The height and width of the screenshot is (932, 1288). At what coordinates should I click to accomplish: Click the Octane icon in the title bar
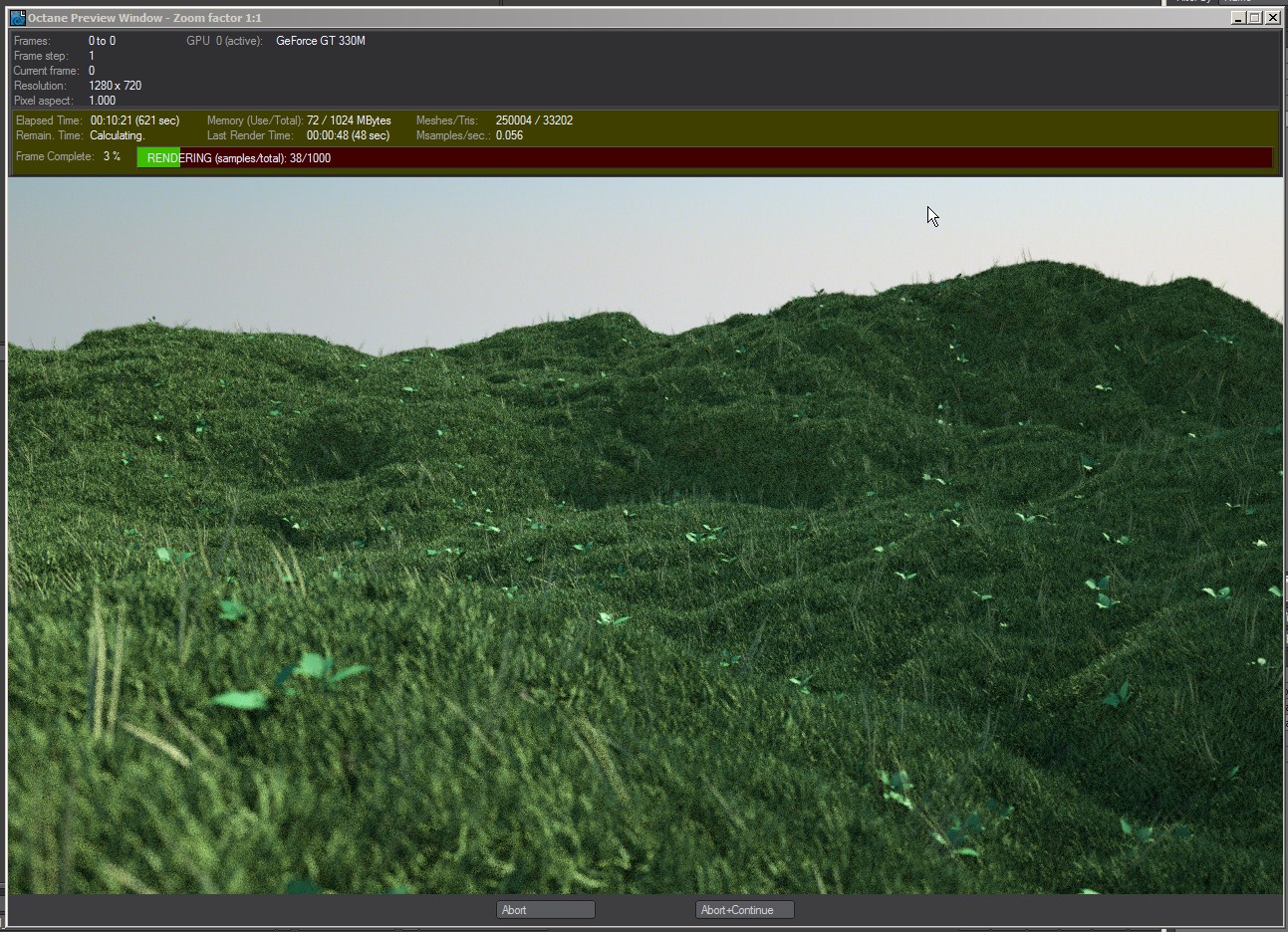17,18
